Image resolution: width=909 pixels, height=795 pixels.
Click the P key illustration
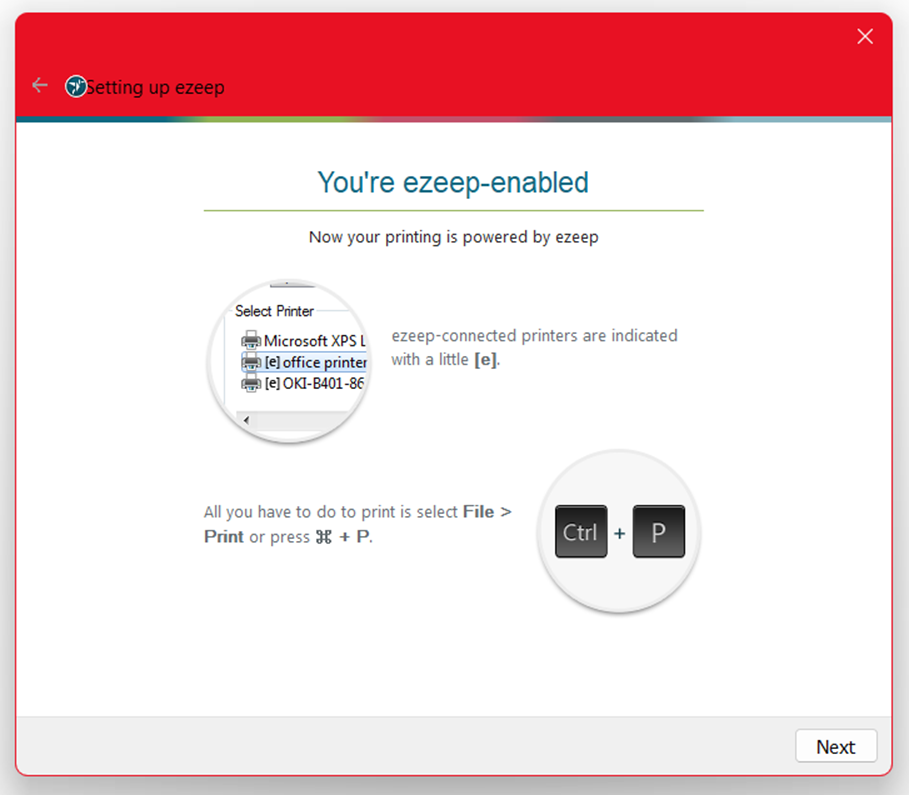pyautogui.click(x=659, y=531)
